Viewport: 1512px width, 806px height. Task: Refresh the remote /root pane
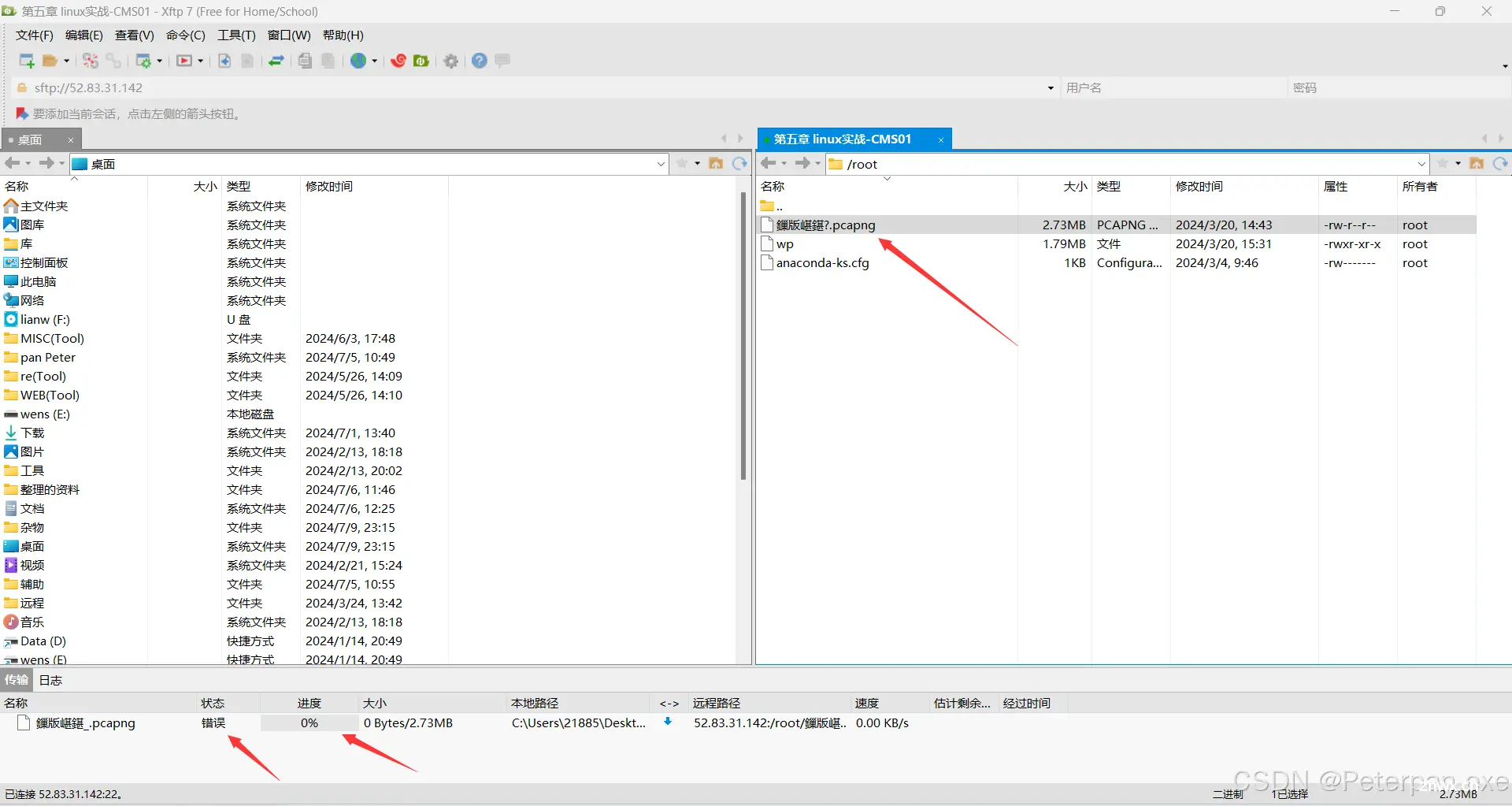point(1500,163)
